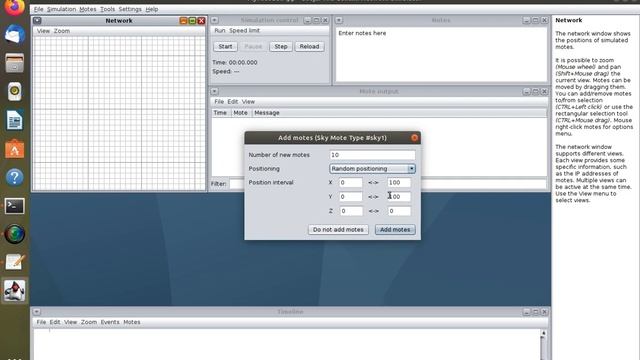Minimize the Network window
This screenshot has height=360, width=640.
(184, 20)
